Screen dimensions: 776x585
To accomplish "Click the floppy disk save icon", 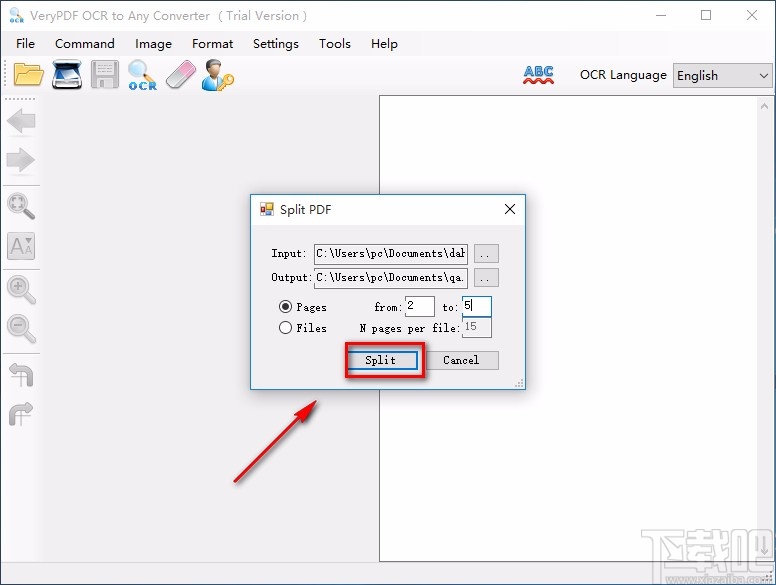I will click(x=105, y=75).
